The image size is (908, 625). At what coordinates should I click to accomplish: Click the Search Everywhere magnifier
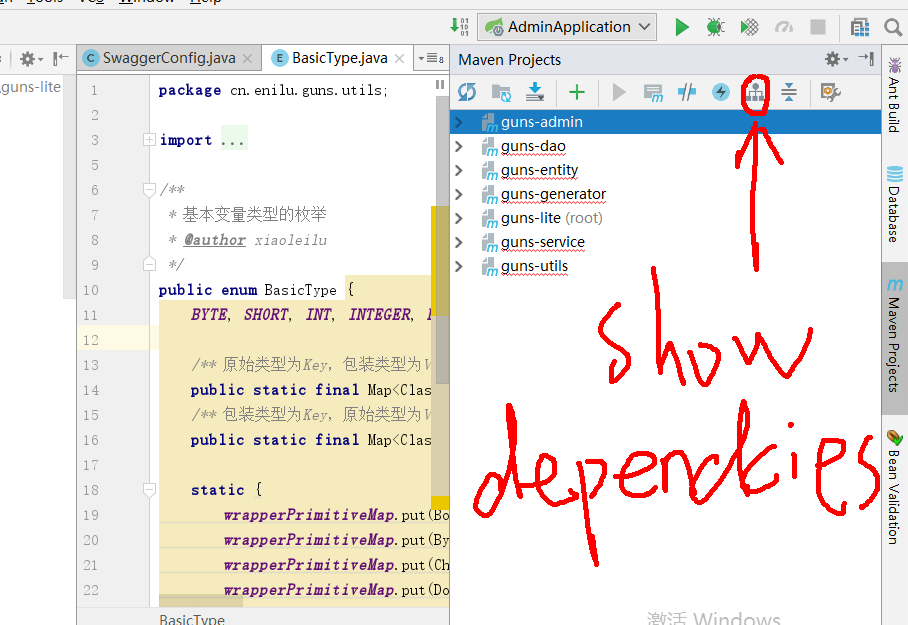tap(894, 27)
